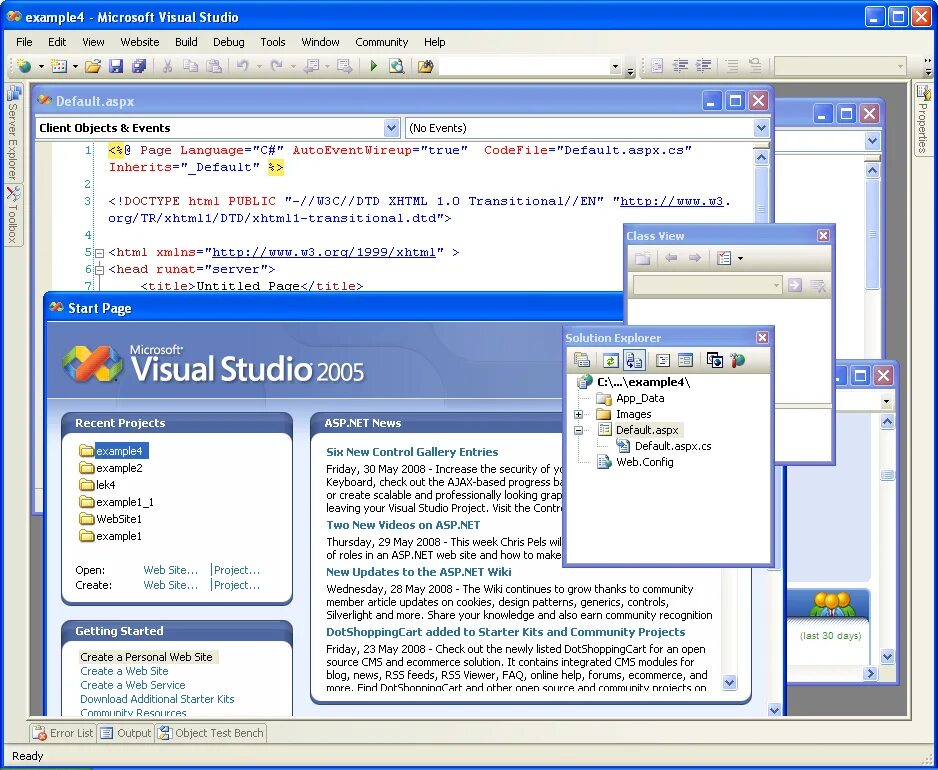Click Solution Explorer Refresh icon
Viewport: 938px width, 770px height.
[610, 360]
